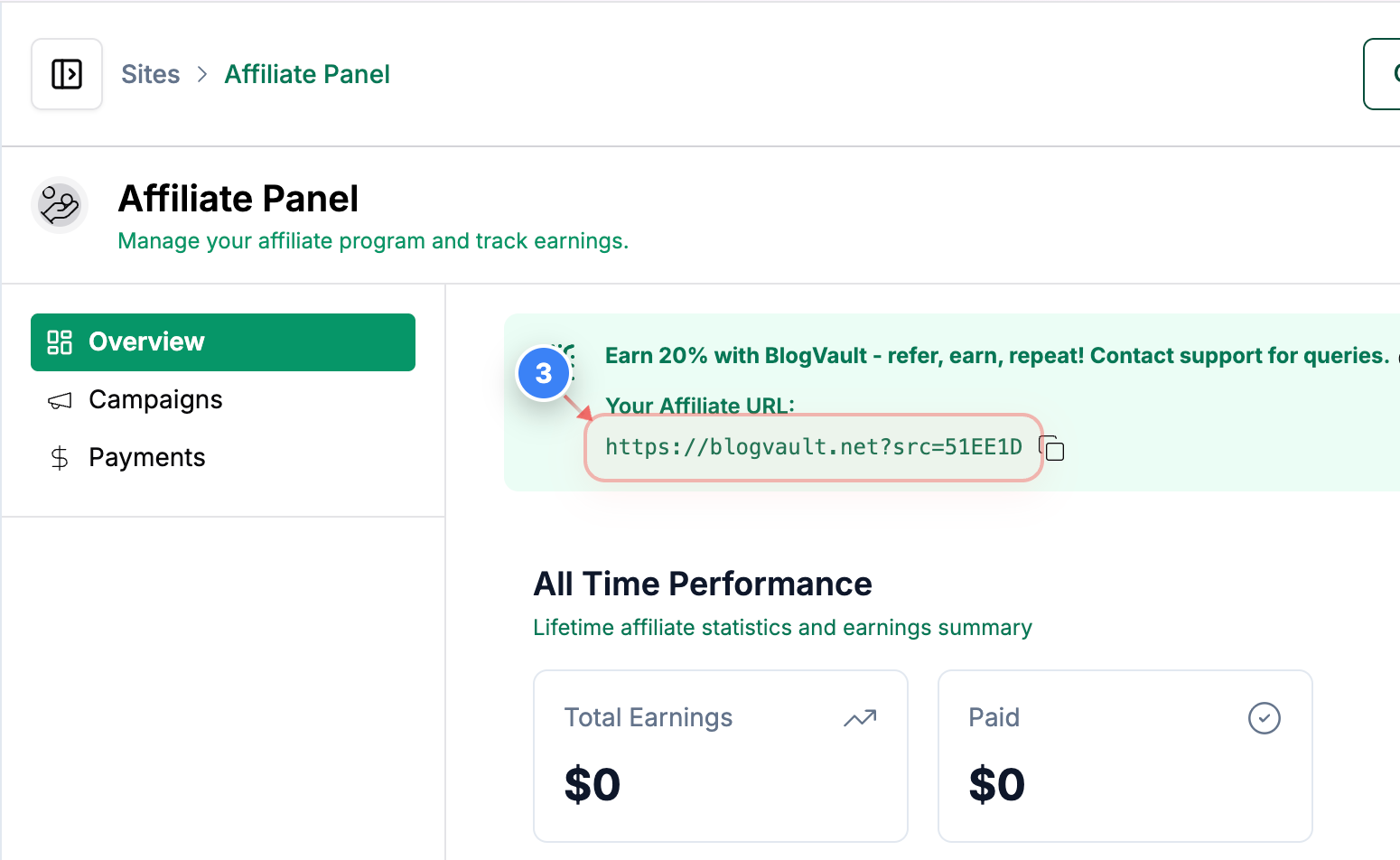Open the Campaigns section
Viewport: 1400px width, 860px height.
tap(155, 400)
